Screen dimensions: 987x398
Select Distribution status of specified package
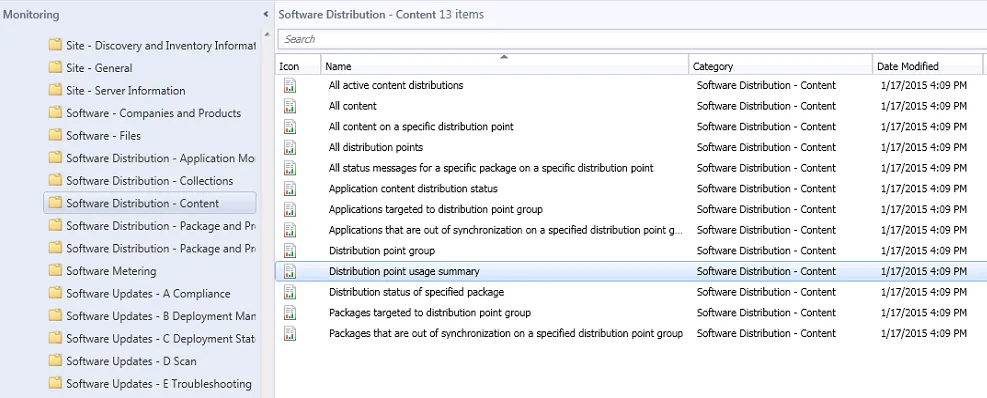click(x=416, y=292)
